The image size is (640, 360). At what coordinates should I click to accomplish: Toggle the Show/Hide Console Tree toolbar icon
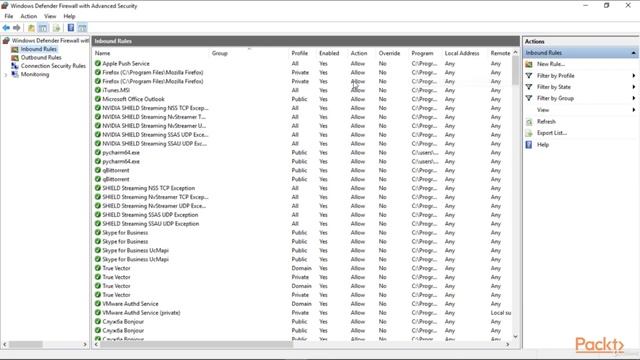pos(42,28)
